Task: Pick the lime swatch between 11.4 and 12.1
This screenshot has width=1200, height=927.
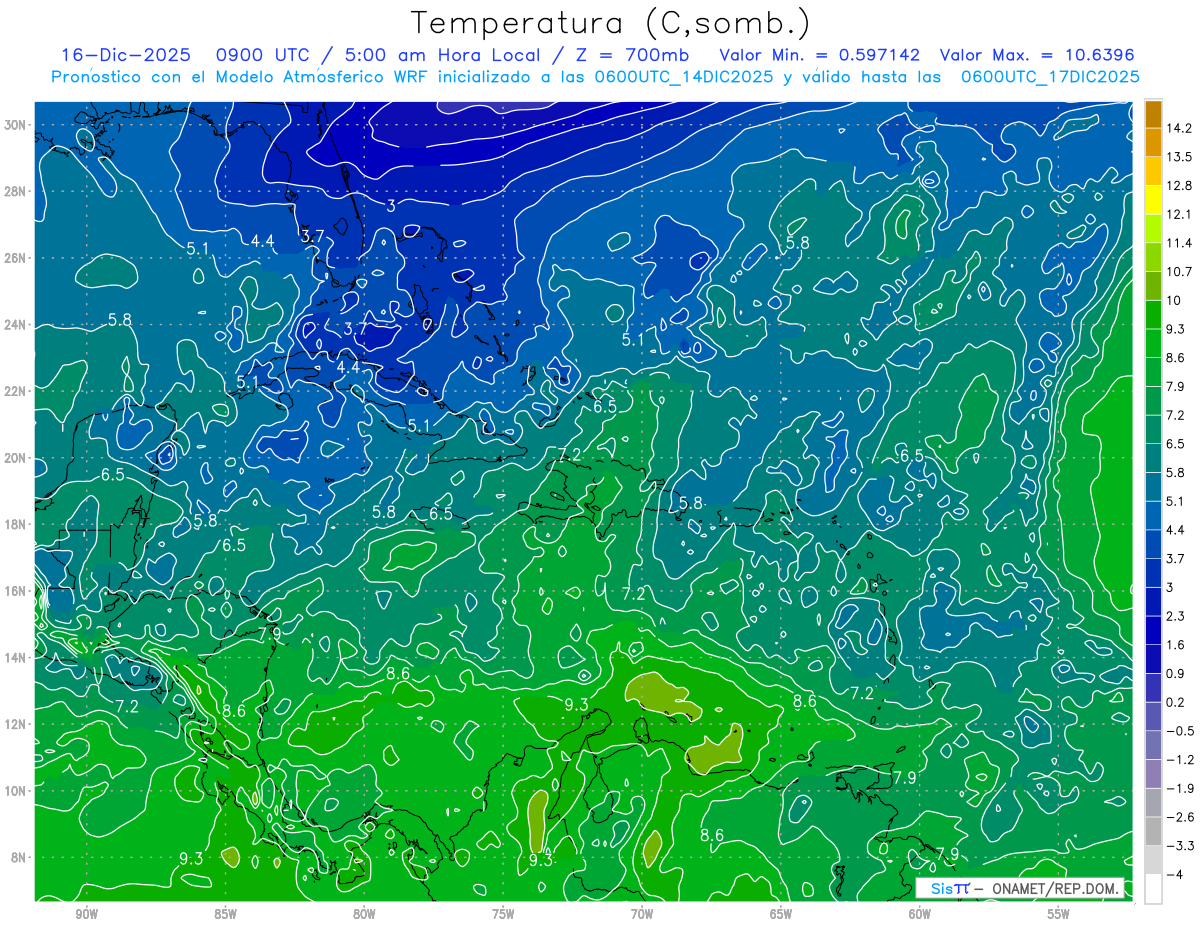Action: [1153, 228]
